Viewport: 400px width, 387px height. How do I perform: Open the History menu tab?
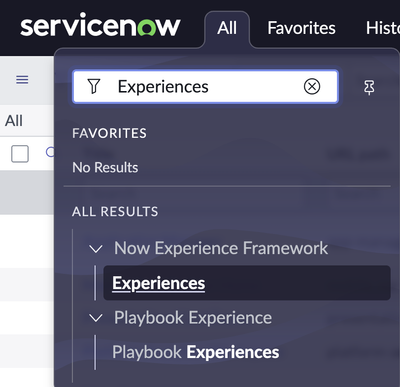[383, 28]
